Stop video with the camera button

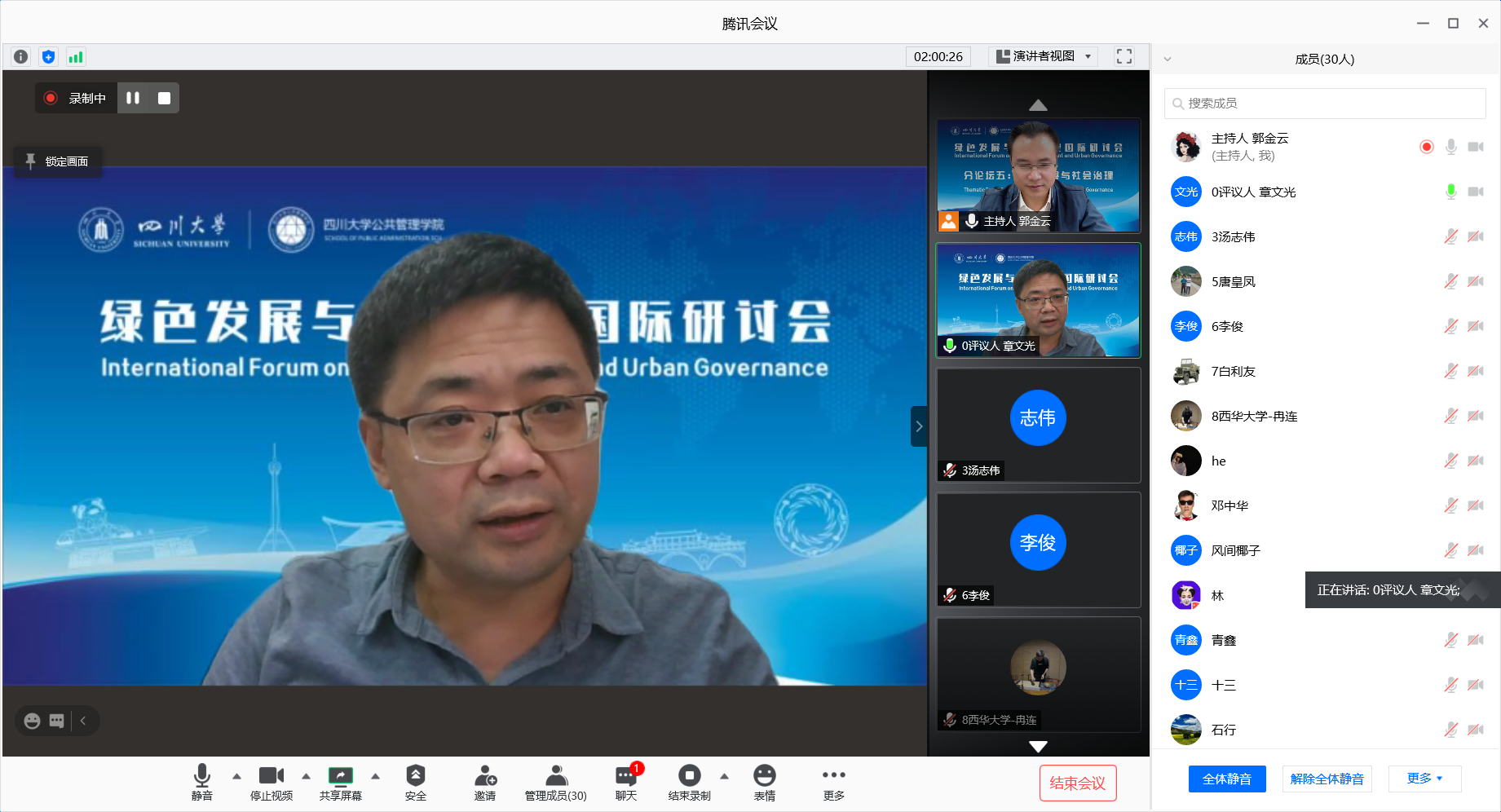tap(271, 782)
